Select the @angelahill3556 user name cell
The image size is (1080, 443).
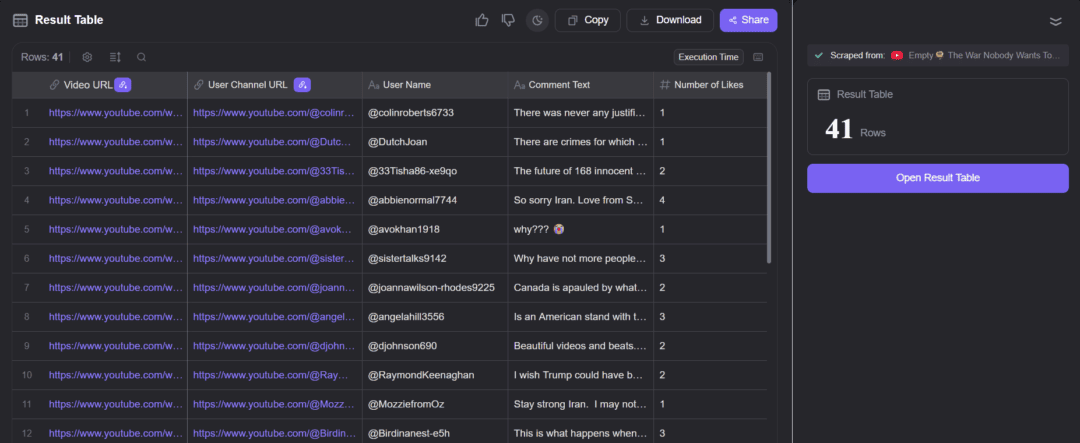click(435, 316)
